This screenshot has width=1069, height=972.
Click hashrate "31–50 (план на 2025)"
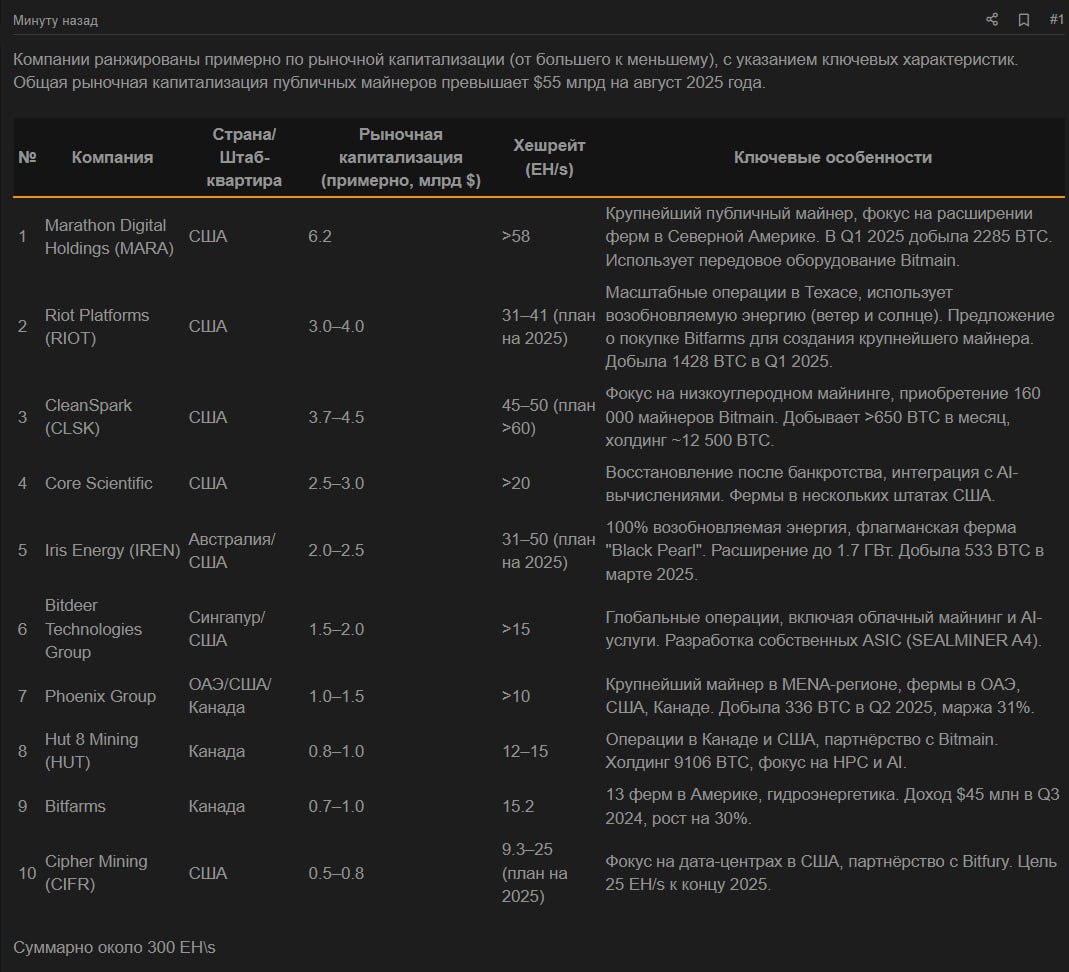548,550
